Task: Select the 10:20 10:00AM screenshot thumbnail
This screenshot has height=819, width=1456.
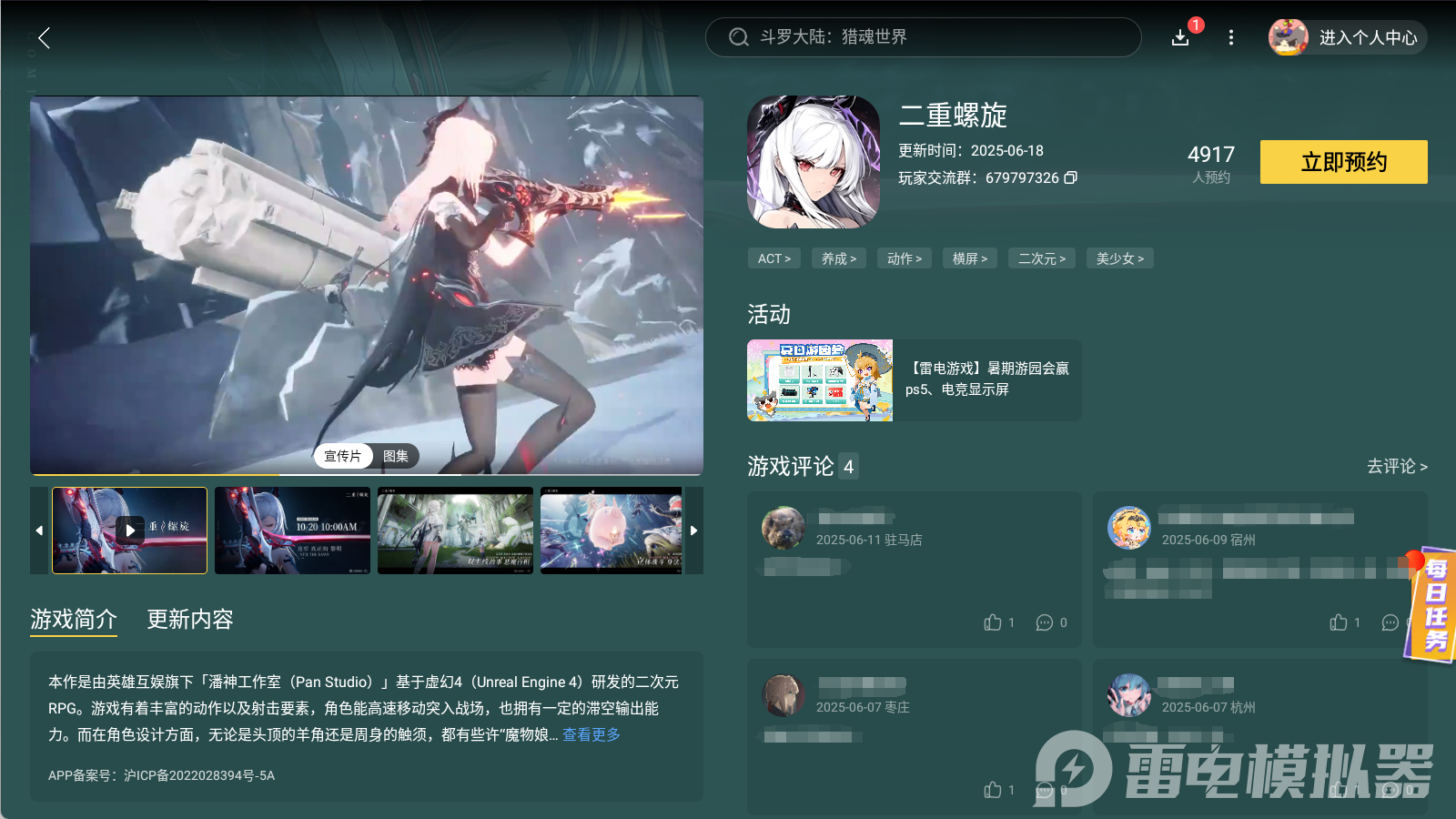Action: (x=293, y=531)
